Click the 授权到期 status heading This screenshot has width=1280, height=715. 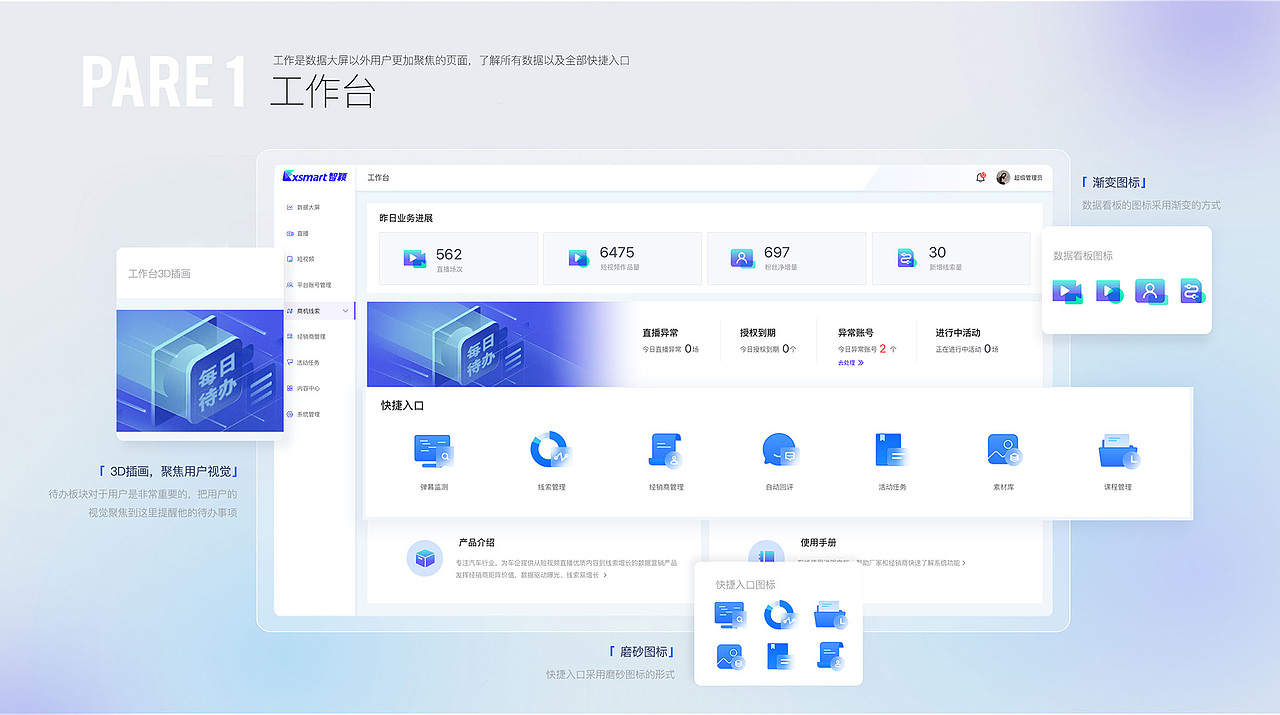pos(759,333)
